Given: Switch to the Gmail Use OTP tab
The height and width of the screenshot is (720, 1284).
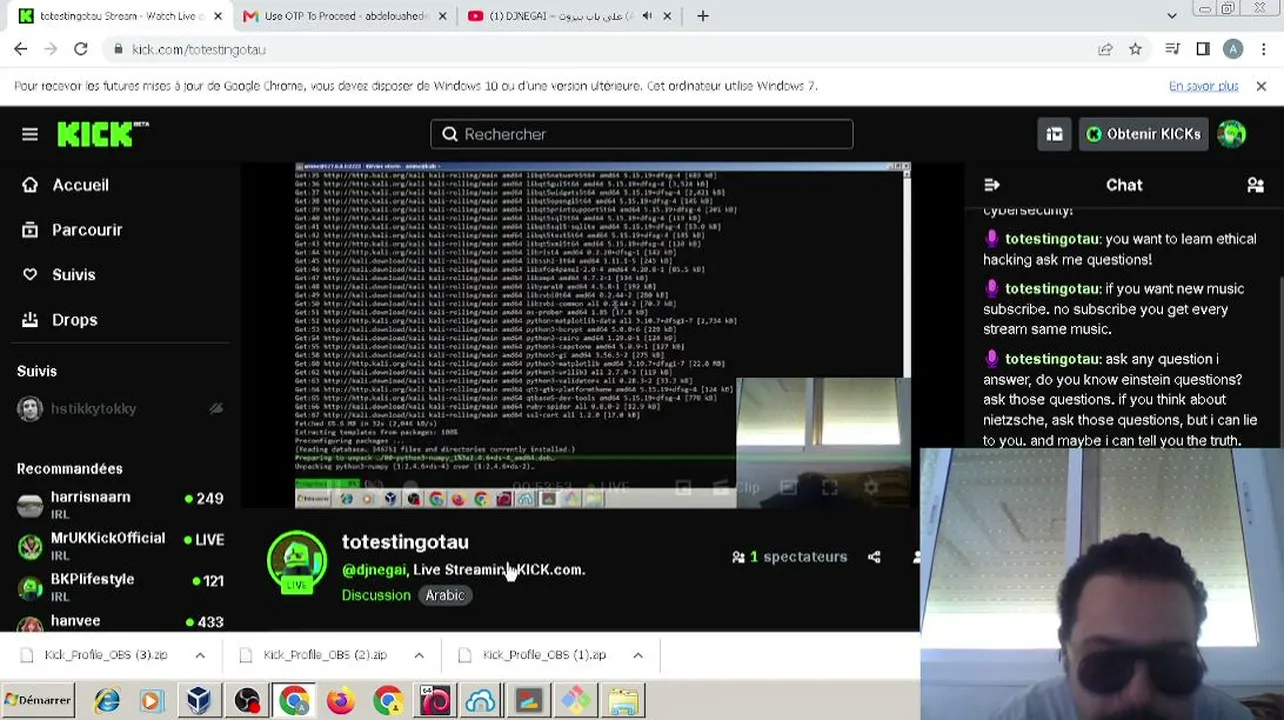Looking at the screenshot, I should pyautogui.click(x=343, y=16).
